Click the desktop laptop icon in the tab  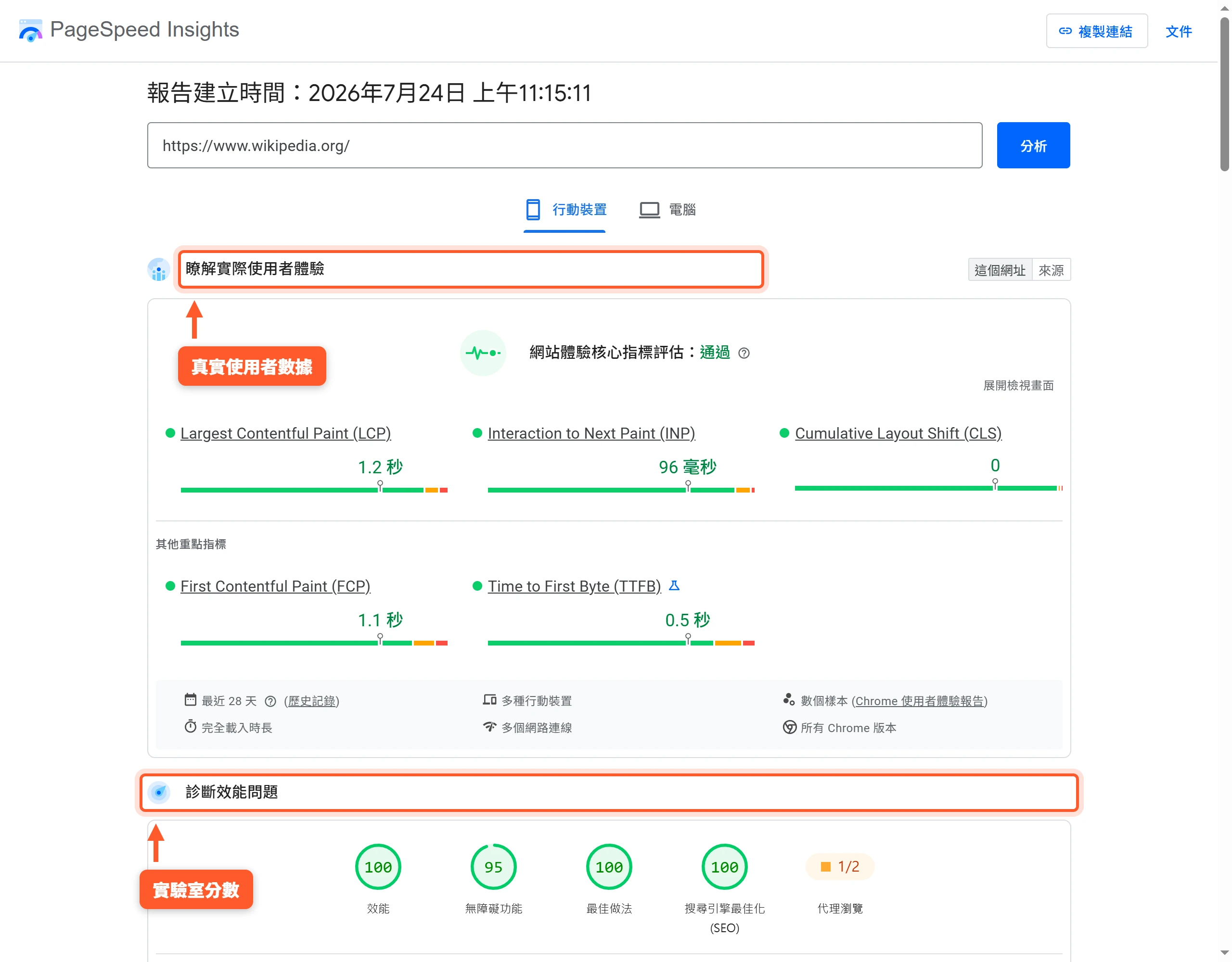[x=649, y=210]
